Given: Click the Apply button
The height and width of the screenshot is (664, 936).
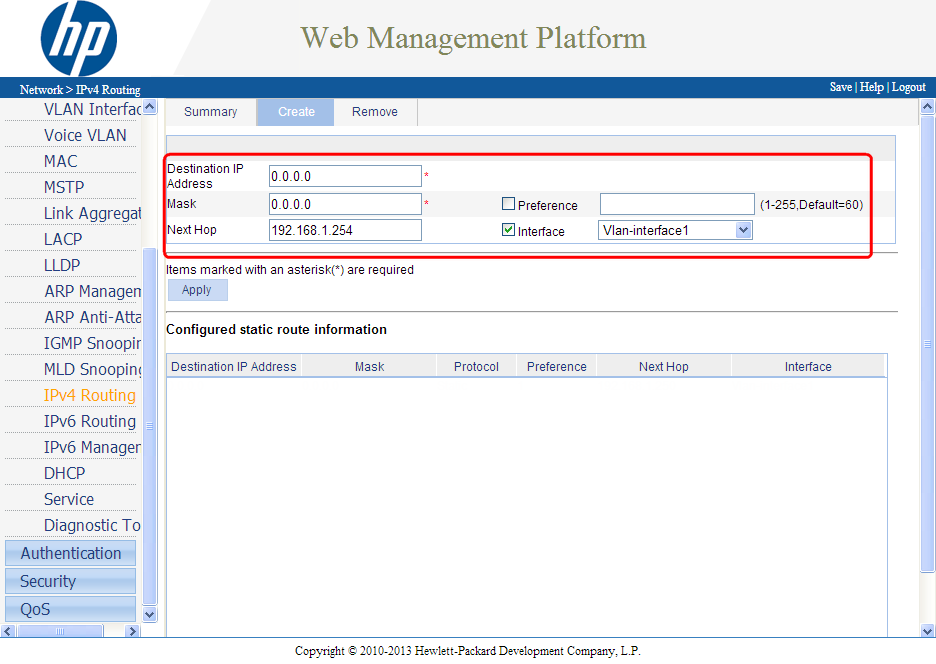Looking at the screenshot, I should pyautogui.click(x=197, y=290).
